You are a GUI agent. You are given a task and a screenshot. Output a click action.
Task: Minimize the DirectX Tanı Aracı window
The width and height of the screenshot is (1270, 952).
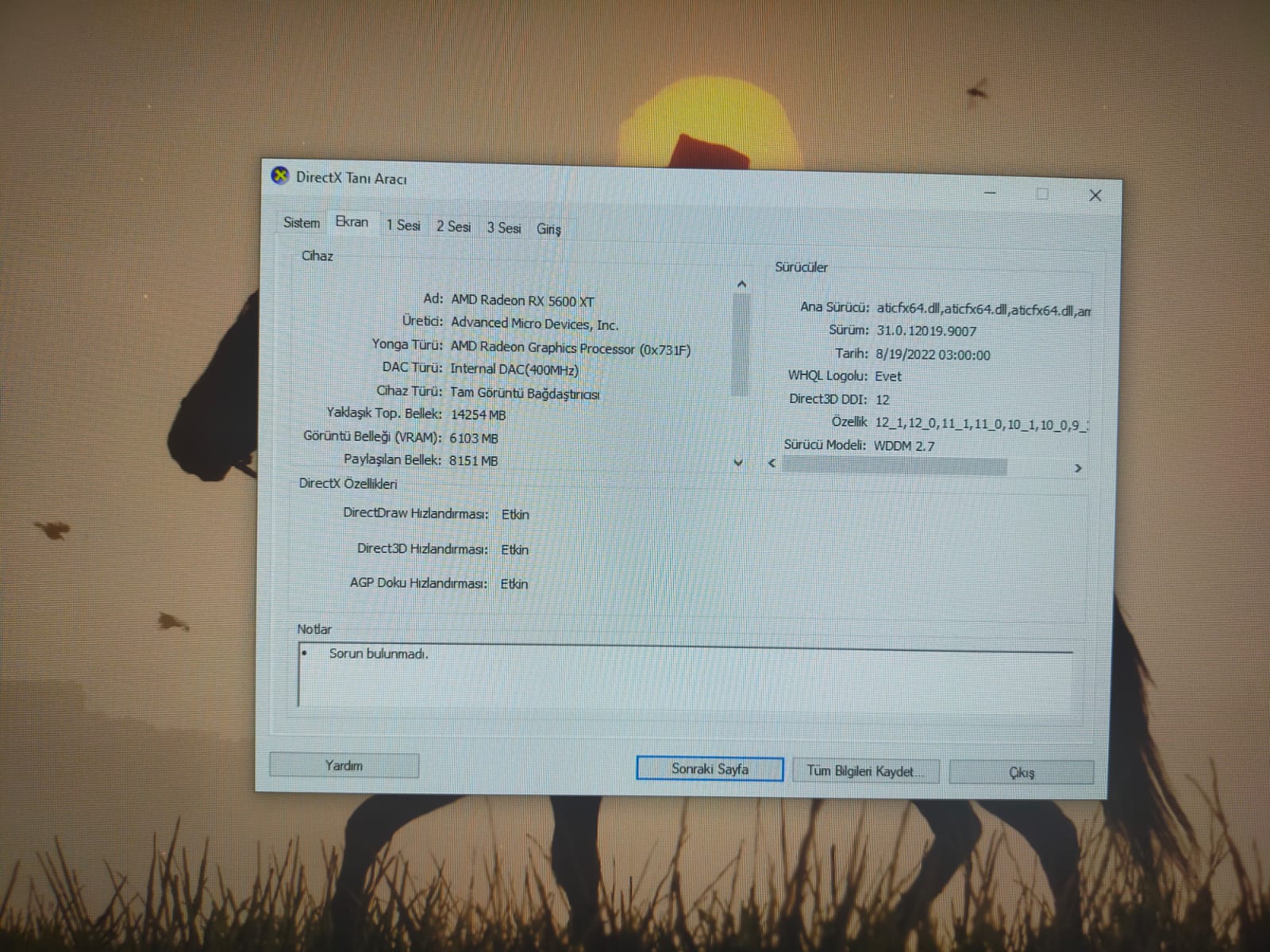click(991, 193)
